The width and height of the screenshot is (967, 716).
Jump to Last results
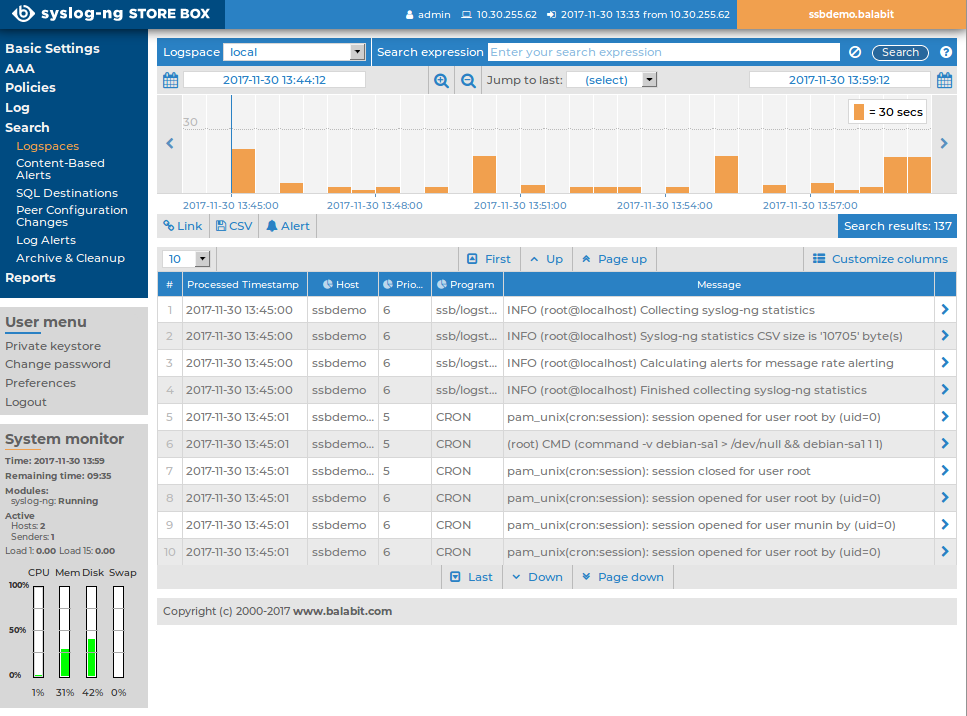click(x=472, y=577)
